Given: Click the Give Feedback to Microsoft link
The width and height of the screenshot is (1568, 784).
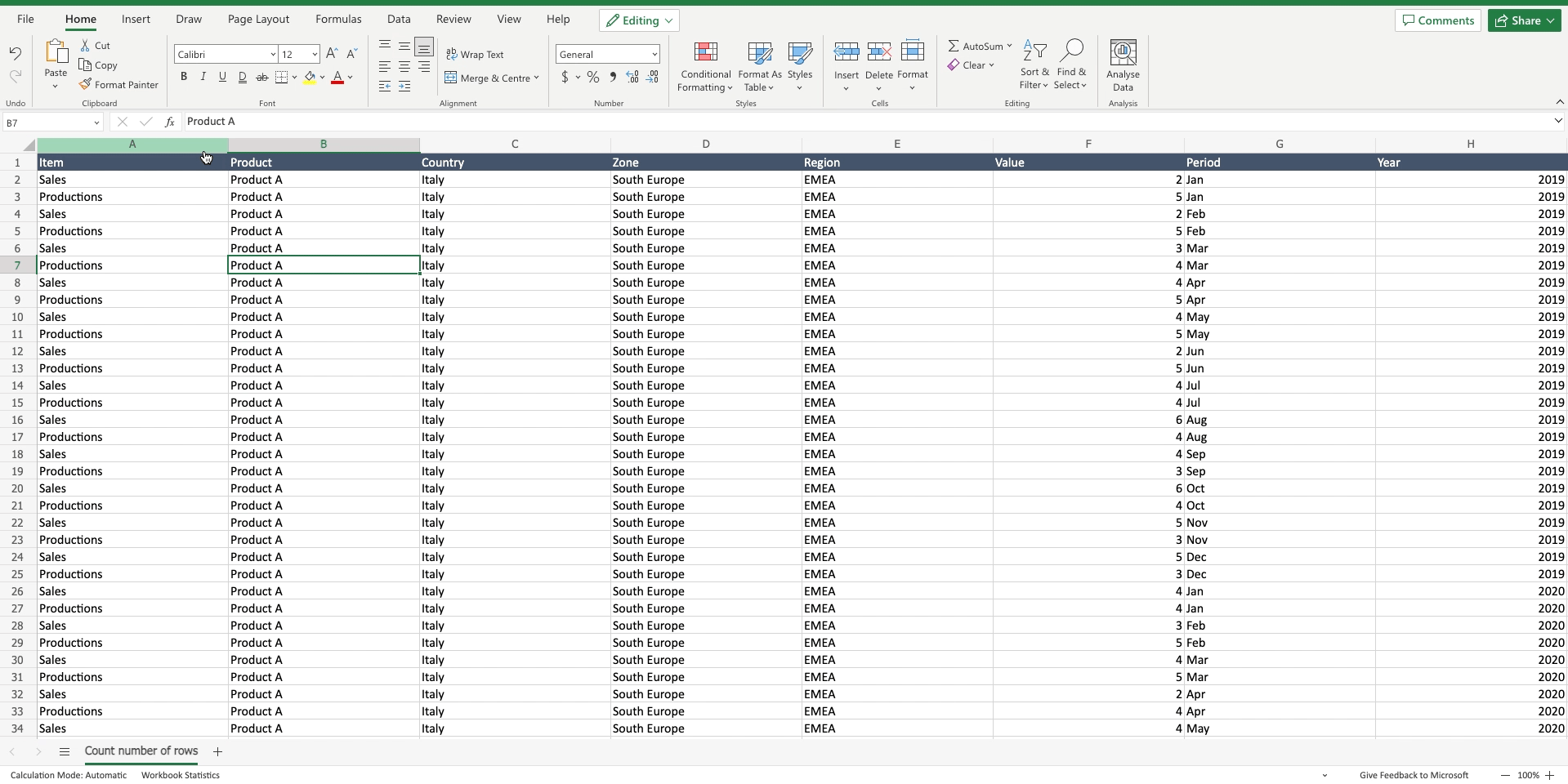Looking at the screenshot, I should click(1413, 774).
